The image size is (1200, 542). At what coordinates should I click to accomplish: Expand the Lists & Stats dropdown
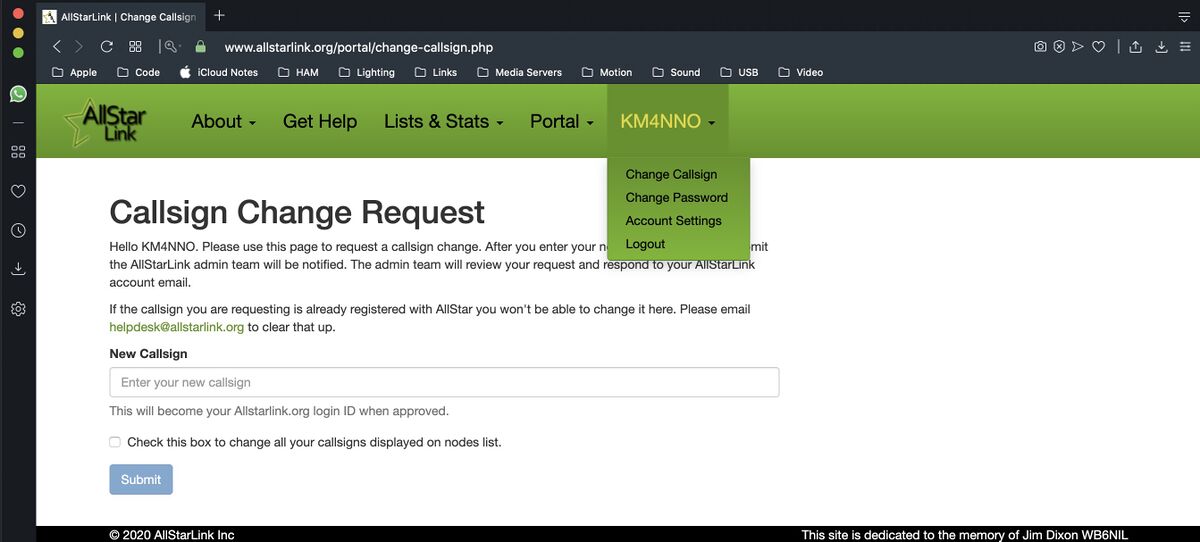click(x=443, y=121)
